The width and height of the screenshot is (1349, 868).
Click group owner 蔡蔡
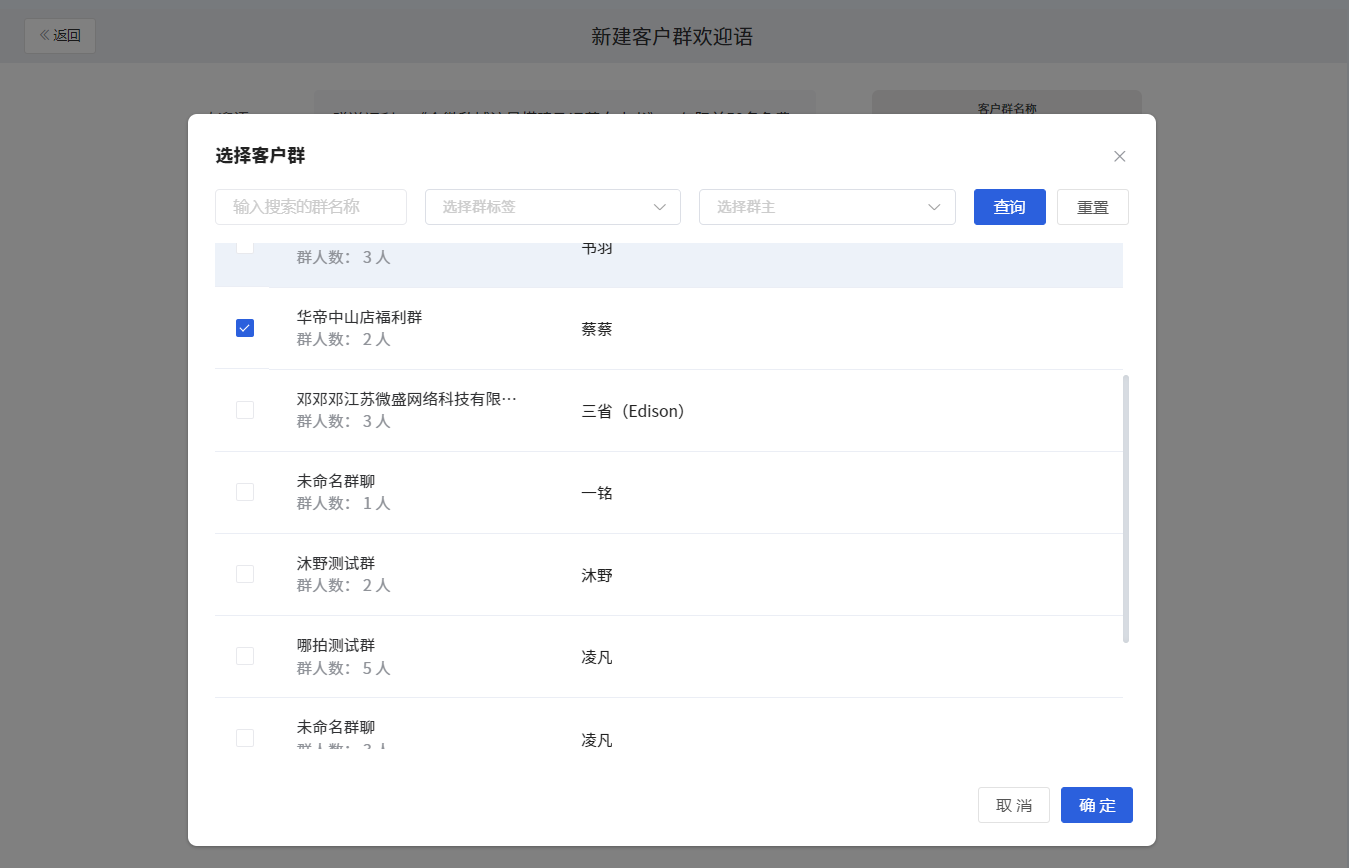[x=597, y=329]
